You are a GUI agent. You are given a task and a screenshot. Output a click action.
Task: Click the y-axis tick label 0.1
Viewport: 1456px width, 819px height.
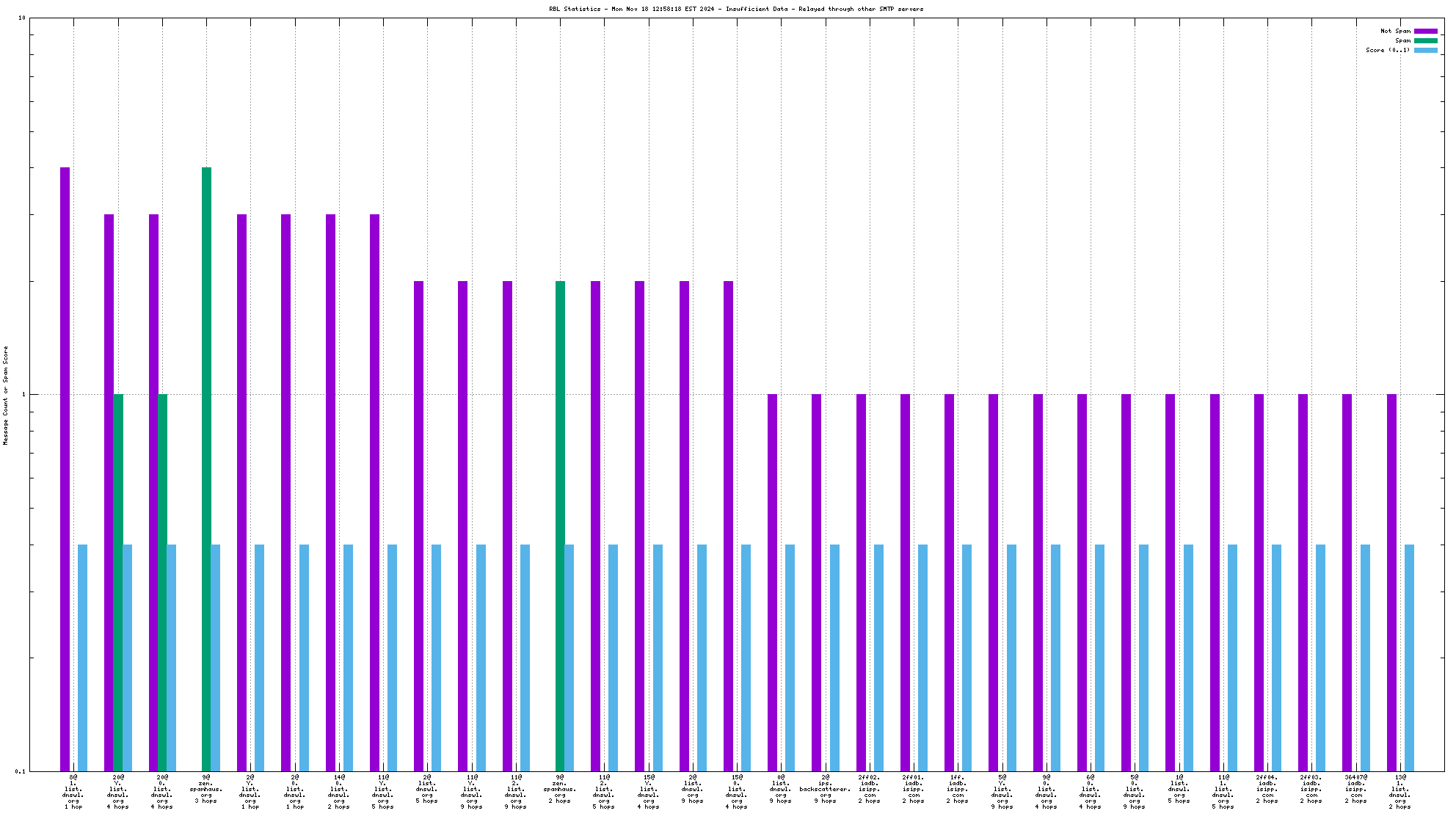21,771
